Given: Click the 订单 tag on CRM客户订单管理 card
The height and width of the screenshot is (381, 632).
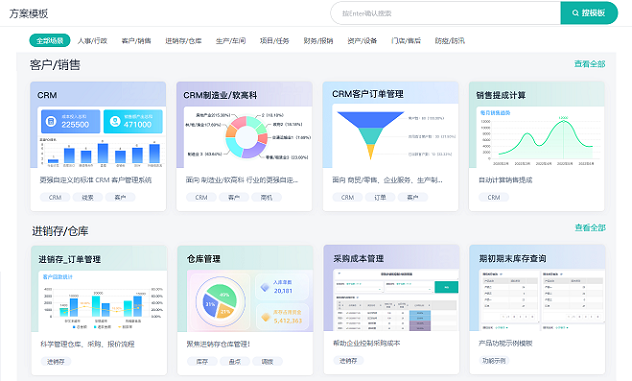Looking at the screenshot, I should tap(380, 197).
